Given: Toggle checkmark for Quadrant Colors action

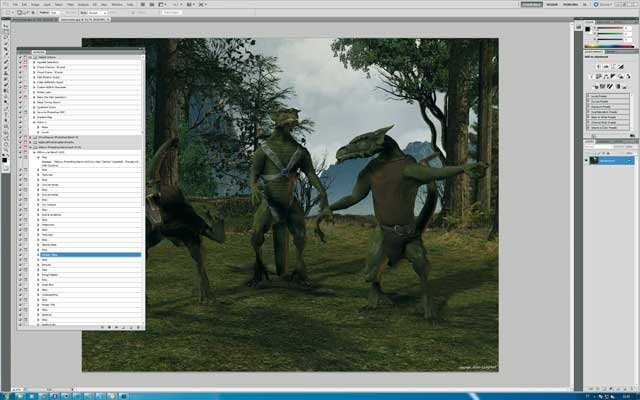Looking at the screenshot, I should pyautogui.click(x=20, y=107).
